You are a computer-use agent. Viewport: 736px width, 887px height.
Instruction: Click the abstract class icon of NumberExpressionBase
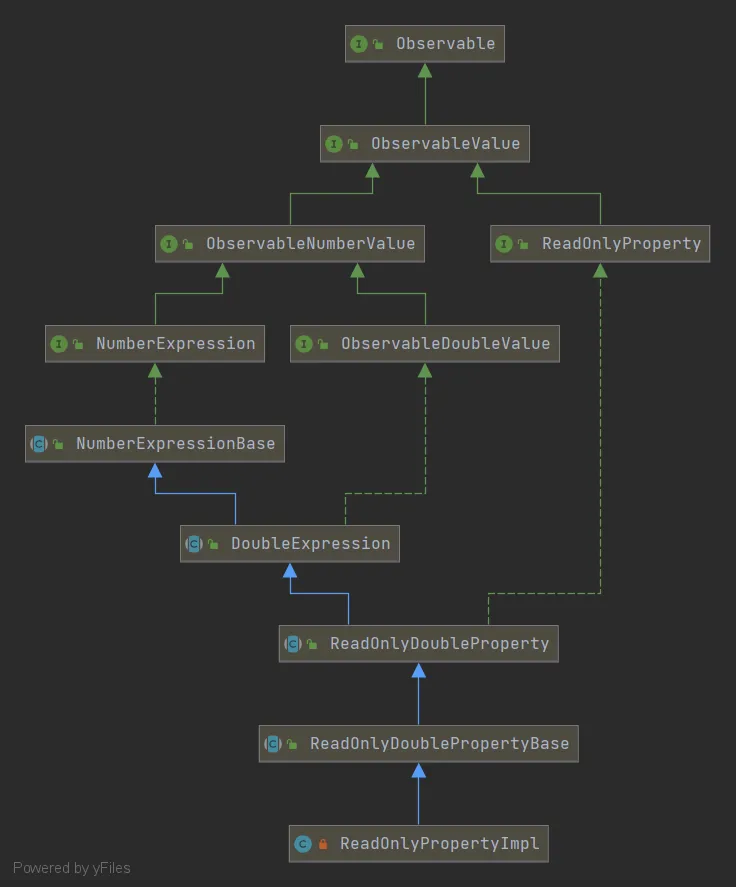click(x=39, y=444)
